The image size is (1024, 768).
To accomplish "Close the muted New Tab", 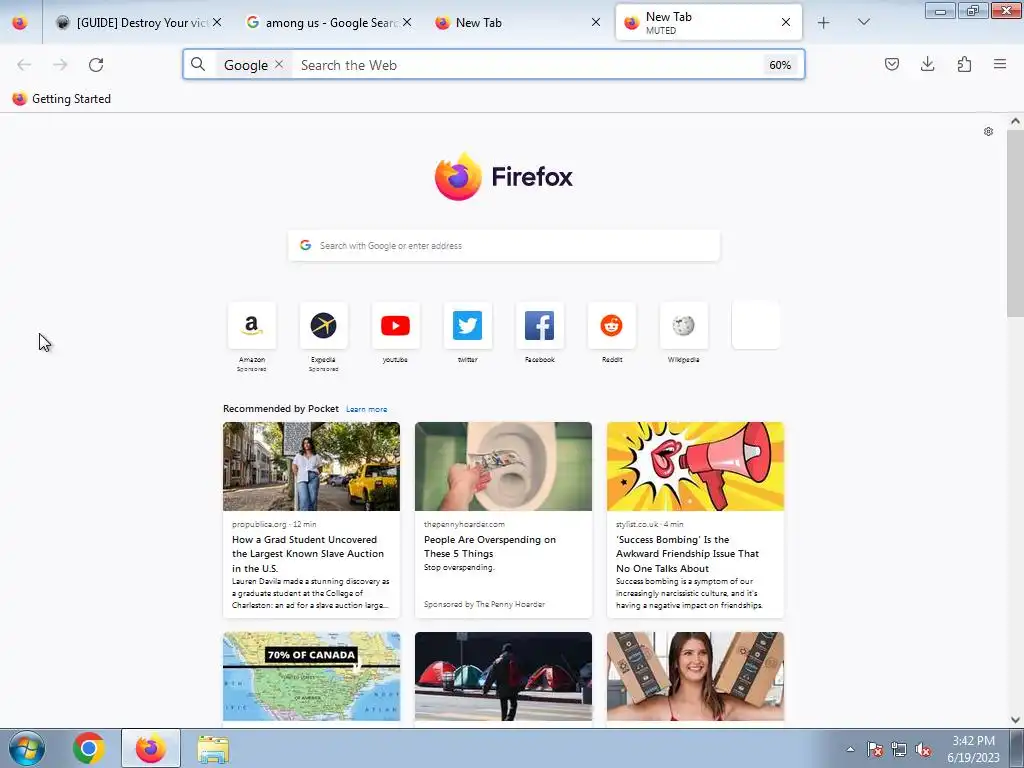I will [x=786, y=22].
